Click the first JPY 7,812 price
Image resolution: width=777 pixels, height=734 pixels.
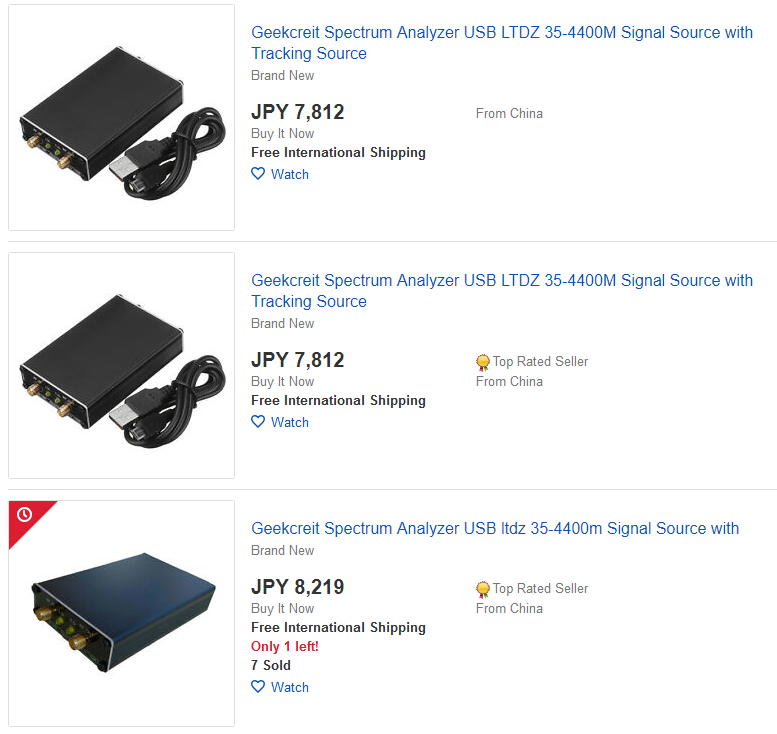(x=297, y=112)
